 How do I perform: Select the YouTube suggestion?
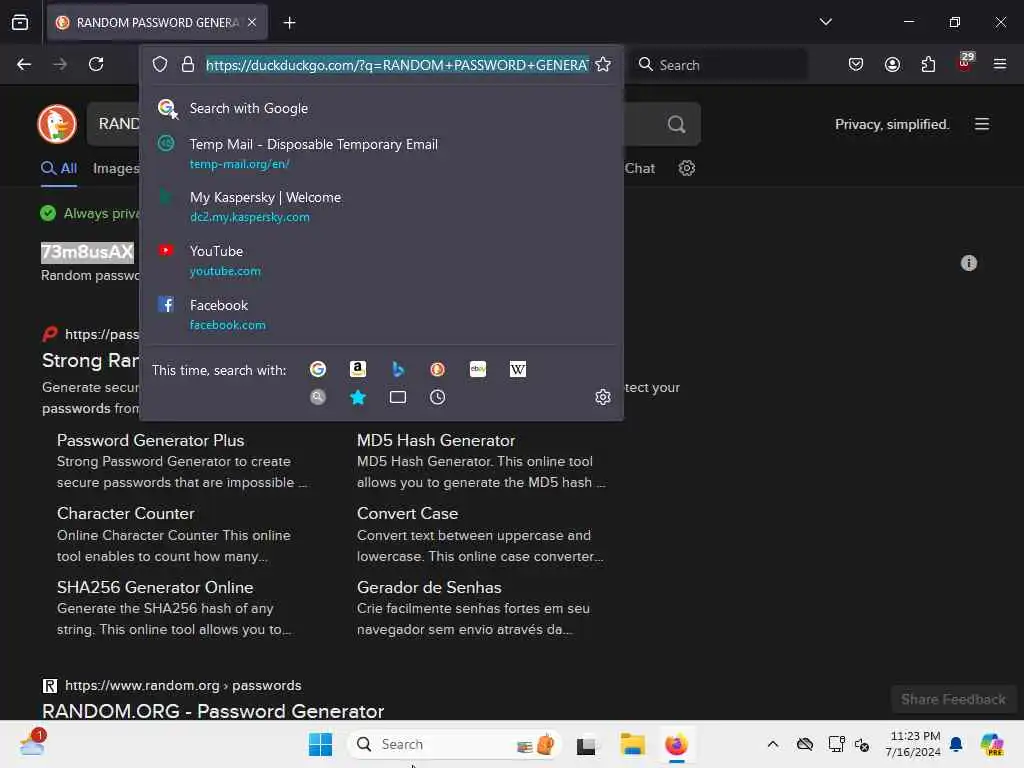[x=381, y=261]
